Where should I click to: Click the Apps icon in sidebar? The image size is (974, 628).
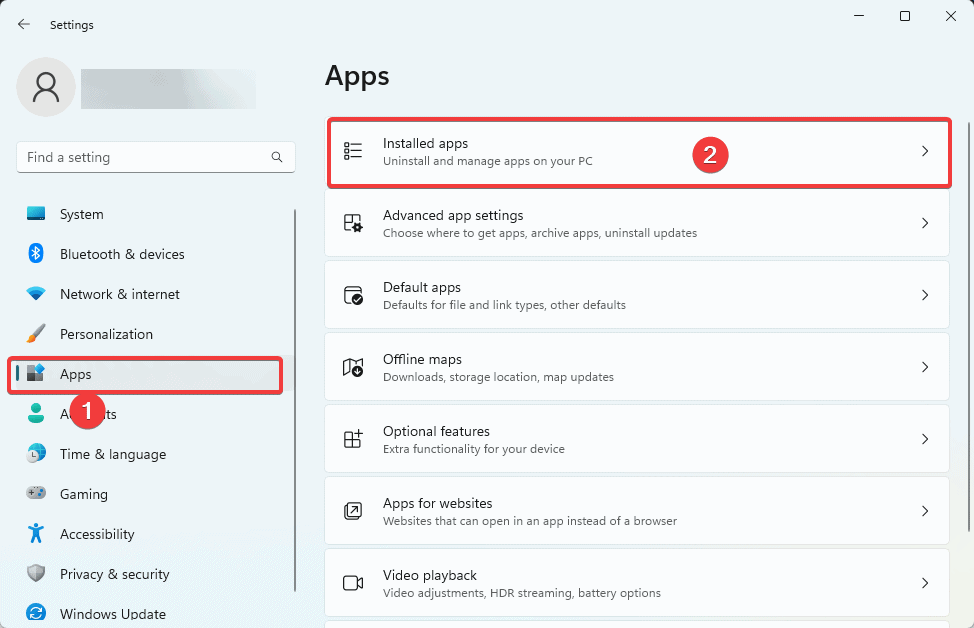coord(36,373)
